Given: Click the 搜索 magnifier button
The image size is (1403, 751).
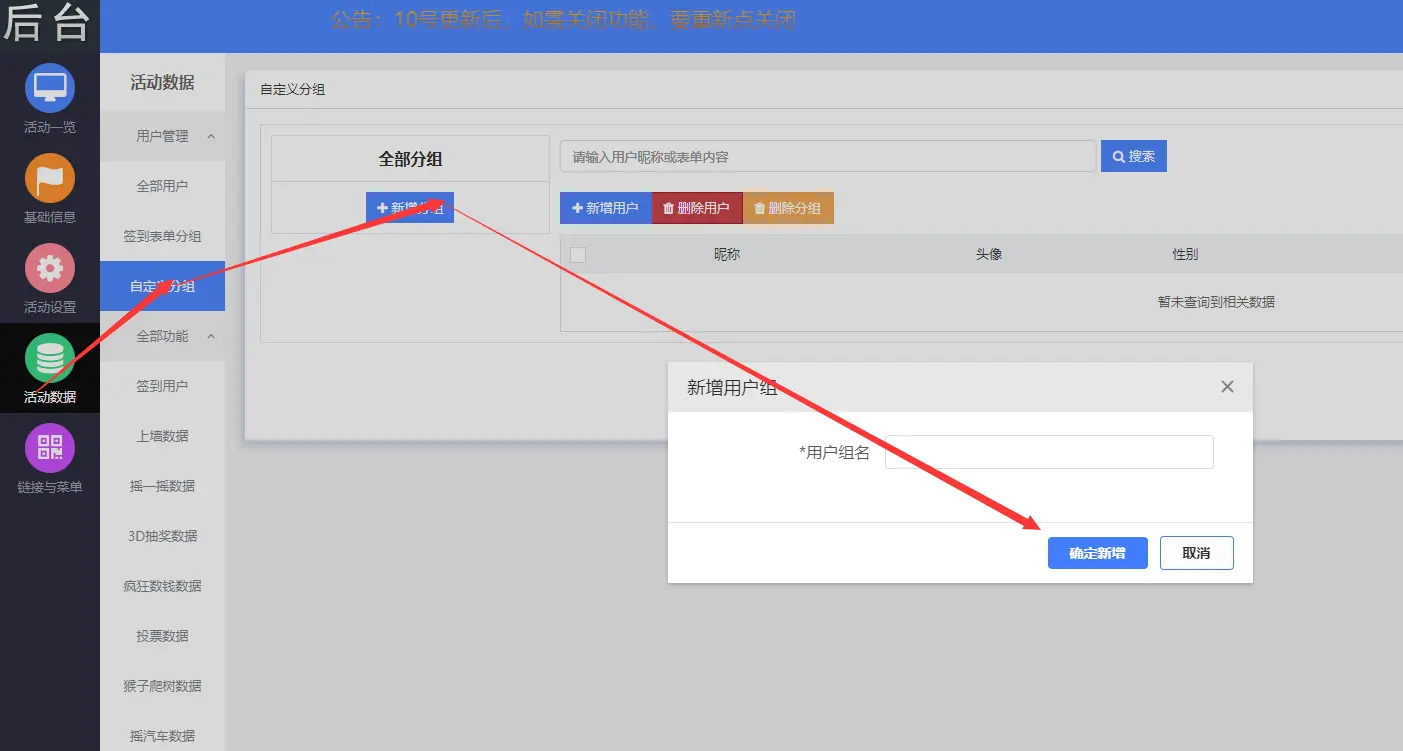Looking at the screenshot, I should click(x=1133, y=156).
